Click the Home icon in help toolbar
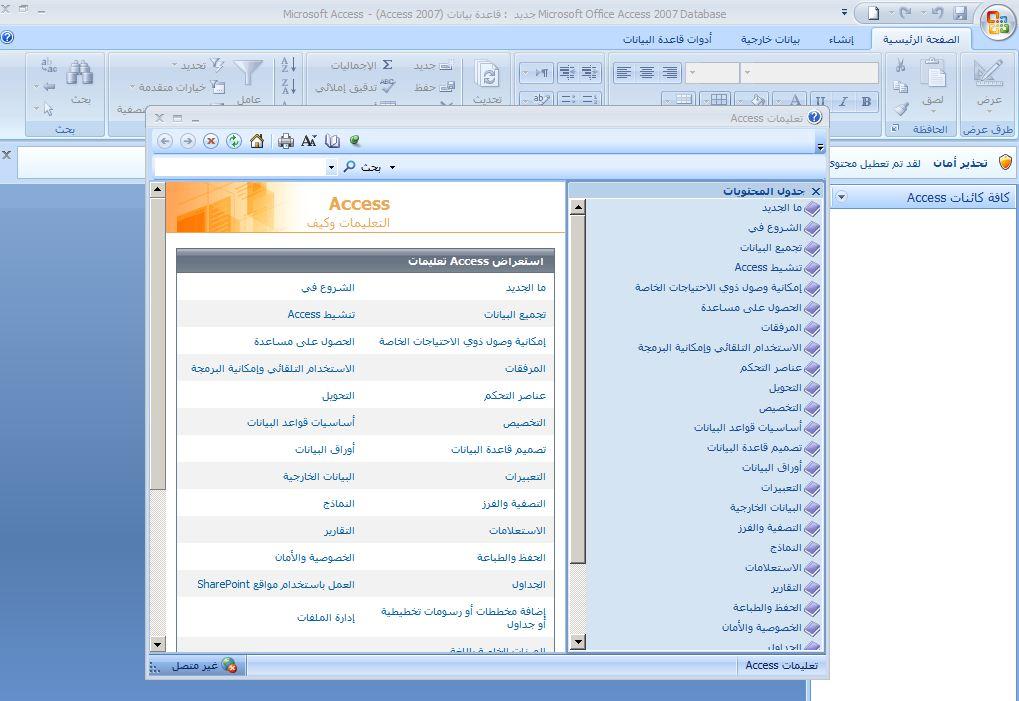Image resolution: width=1019 pixels, height=701 pixels. [257, 141]
